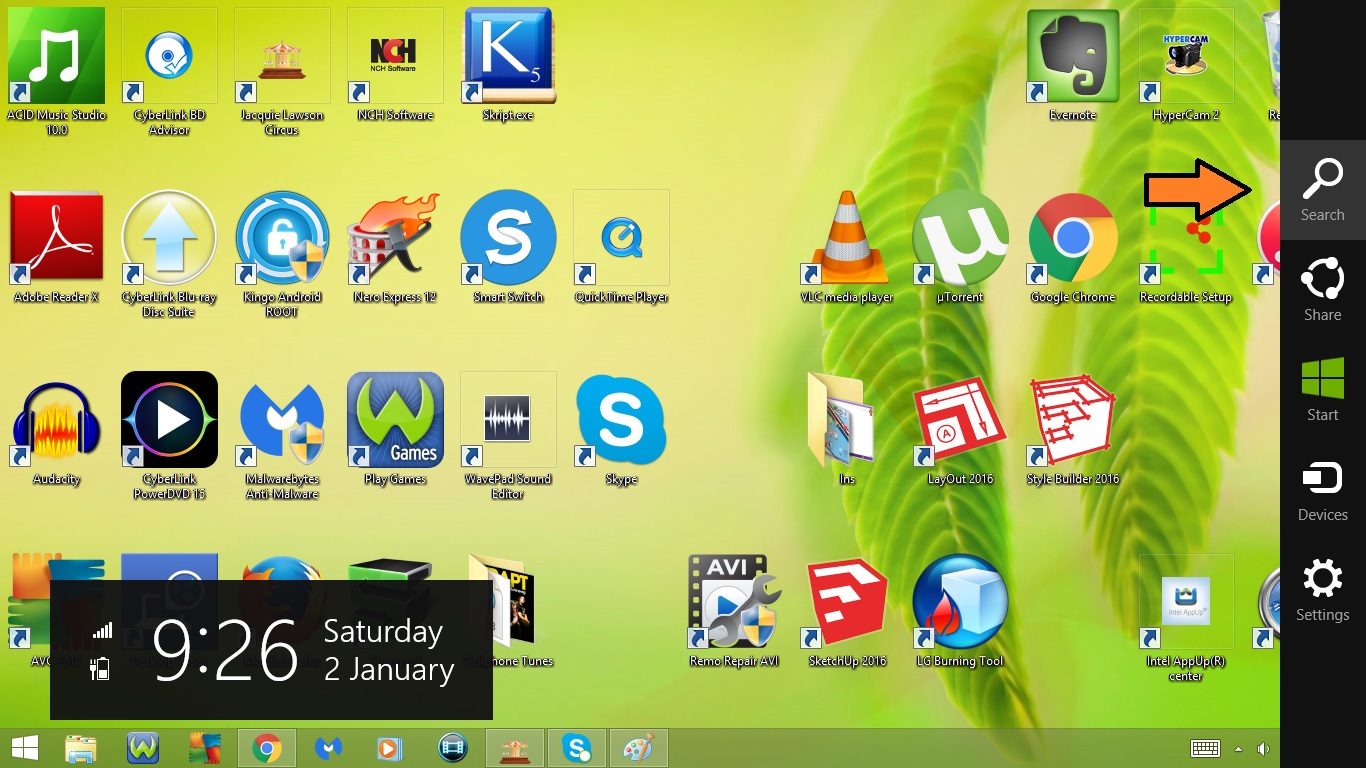Switch to Jacquie Lawson Circus taskbar button
Image resolution: width=1366 pixels, height=768 pixels.
point(515,748)
